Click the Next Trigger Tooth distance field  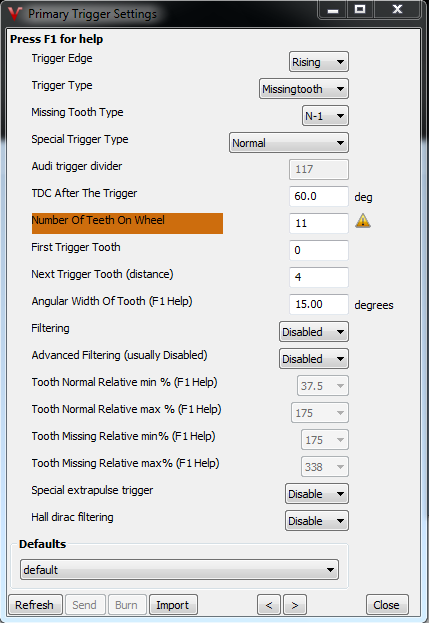(x=319, y=277)
